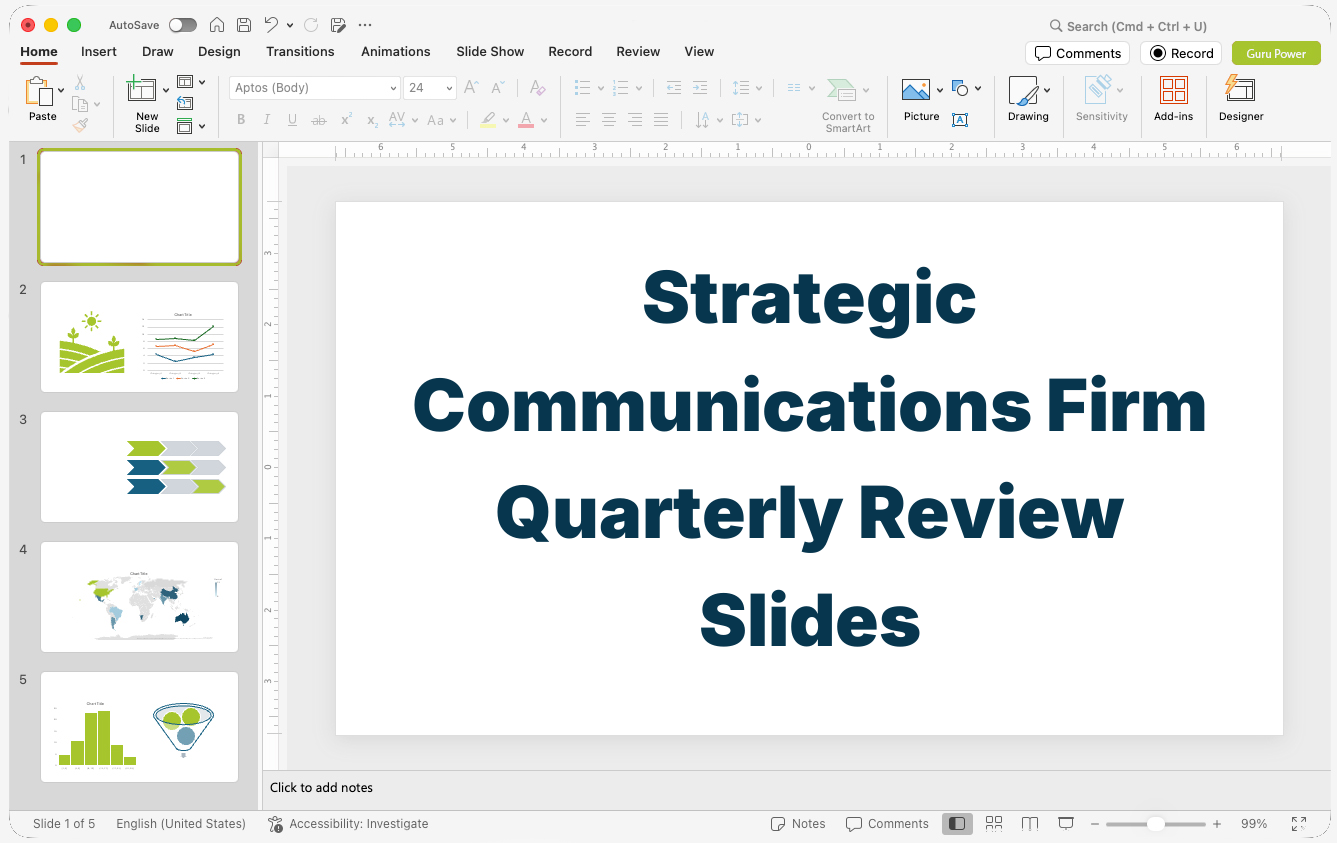Viewport: 1337px width, 843px height.
Task: Toggle Align Right for text
Action: coord(635,120)
